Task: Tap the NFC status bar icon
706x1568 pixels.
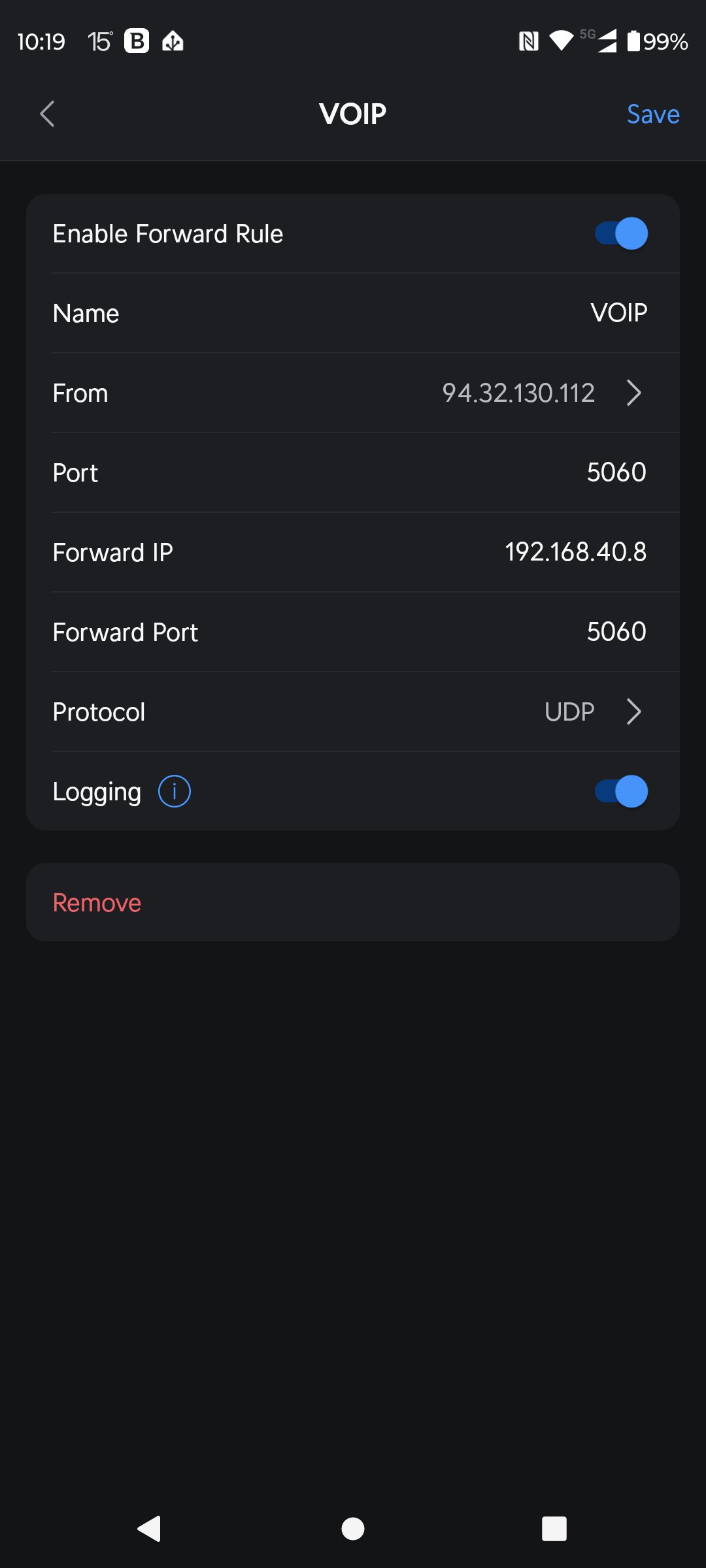Action: (528, 42)
